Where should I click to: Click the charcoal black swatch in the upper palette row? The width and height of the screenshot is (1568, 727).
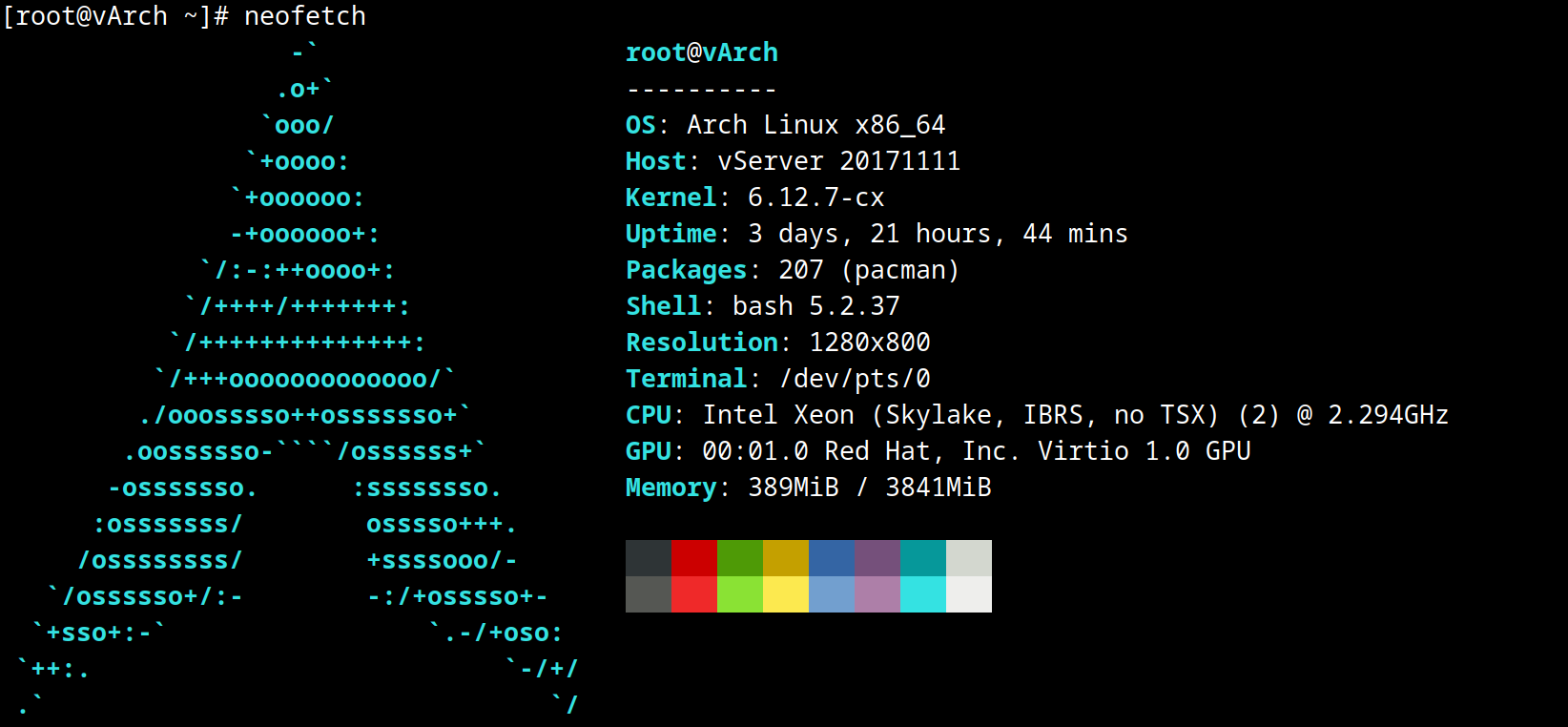click(649, 558)
